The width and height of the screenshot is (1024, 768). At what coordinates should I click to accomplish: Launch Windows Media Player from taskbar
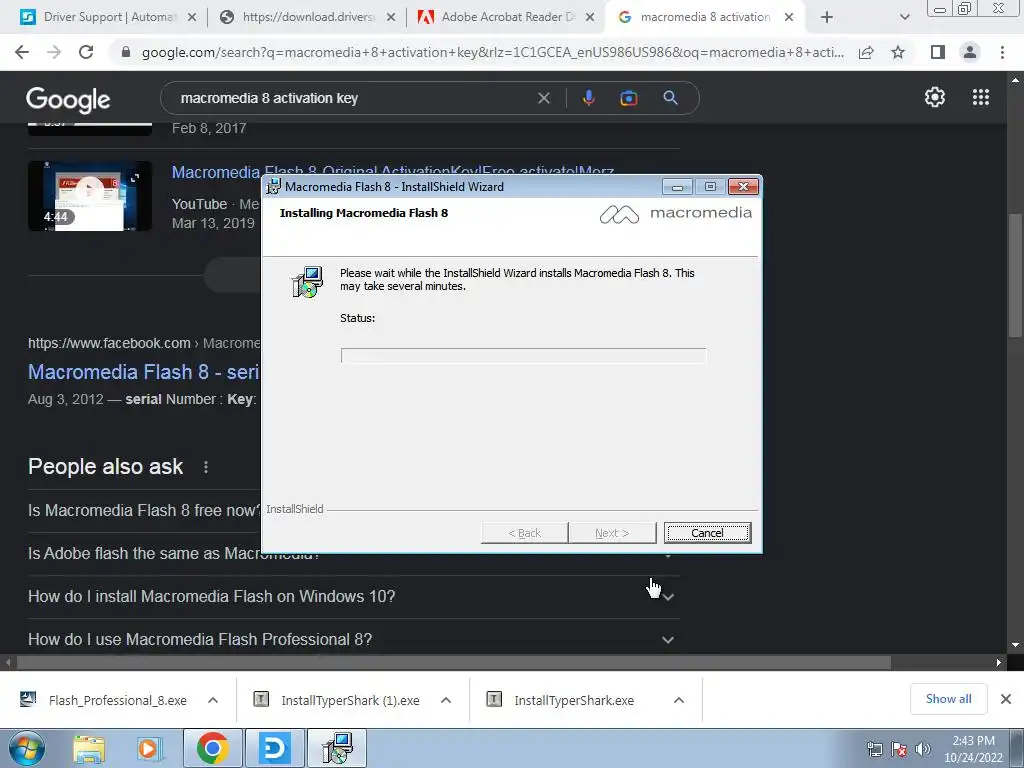pyautogui.click(x=149, y=748)
